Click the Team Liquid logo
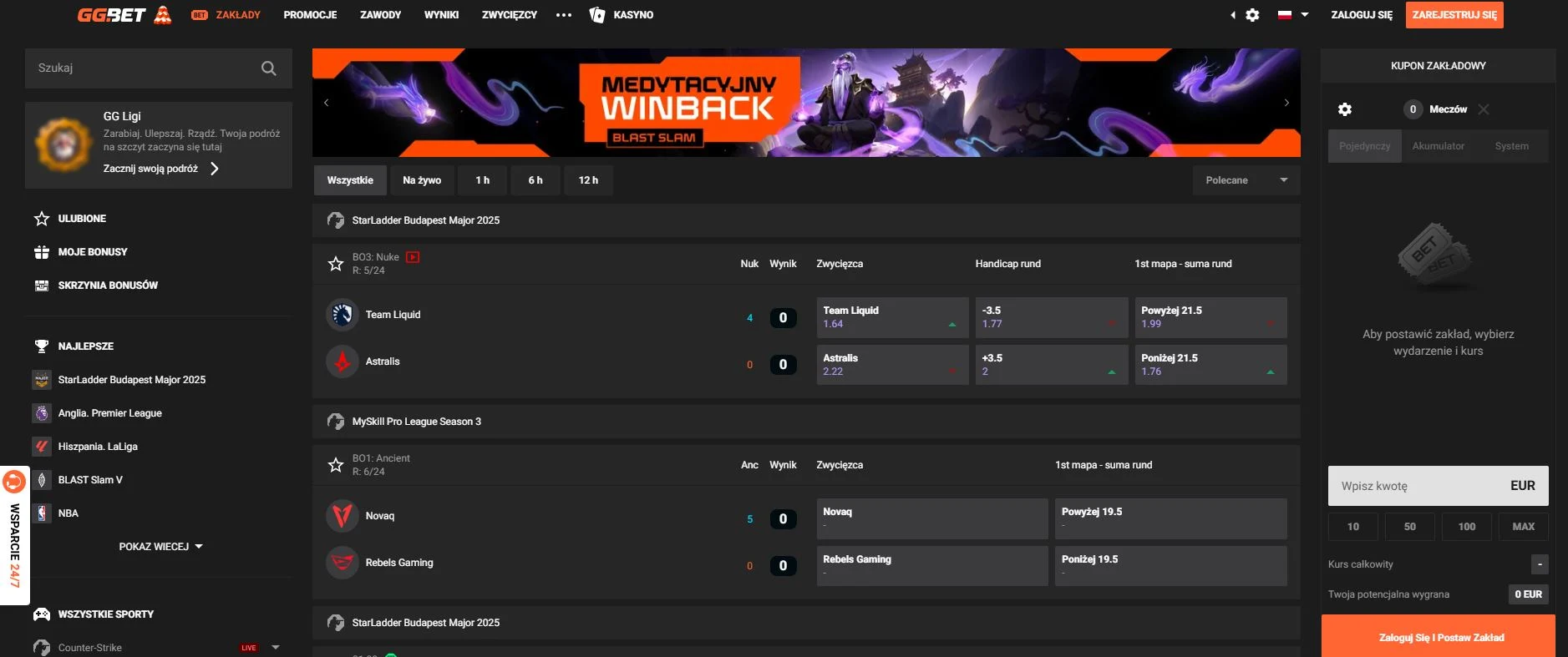Screen dimensions: 1568x657 point(343,315)
